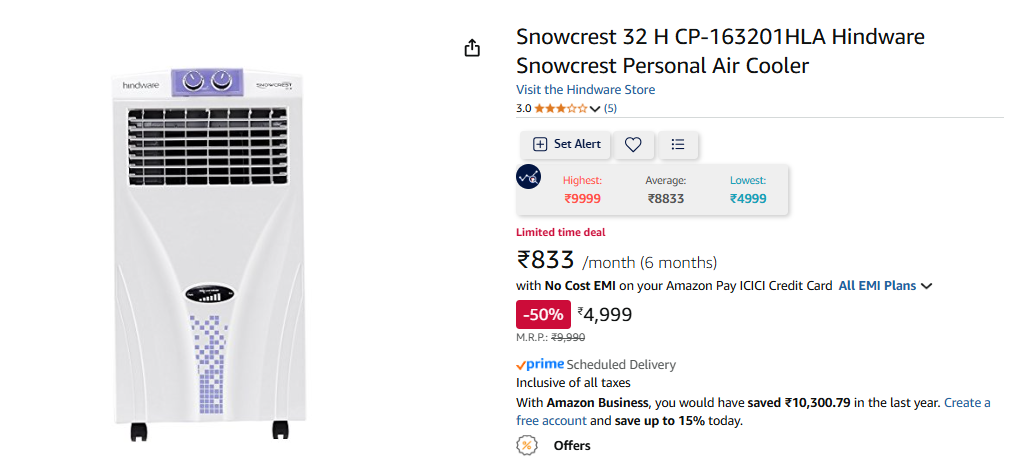This screenshot has height=463, width=1020.
Task: Expand All EMI Plans dropdown
Action: tap(885, 285)
